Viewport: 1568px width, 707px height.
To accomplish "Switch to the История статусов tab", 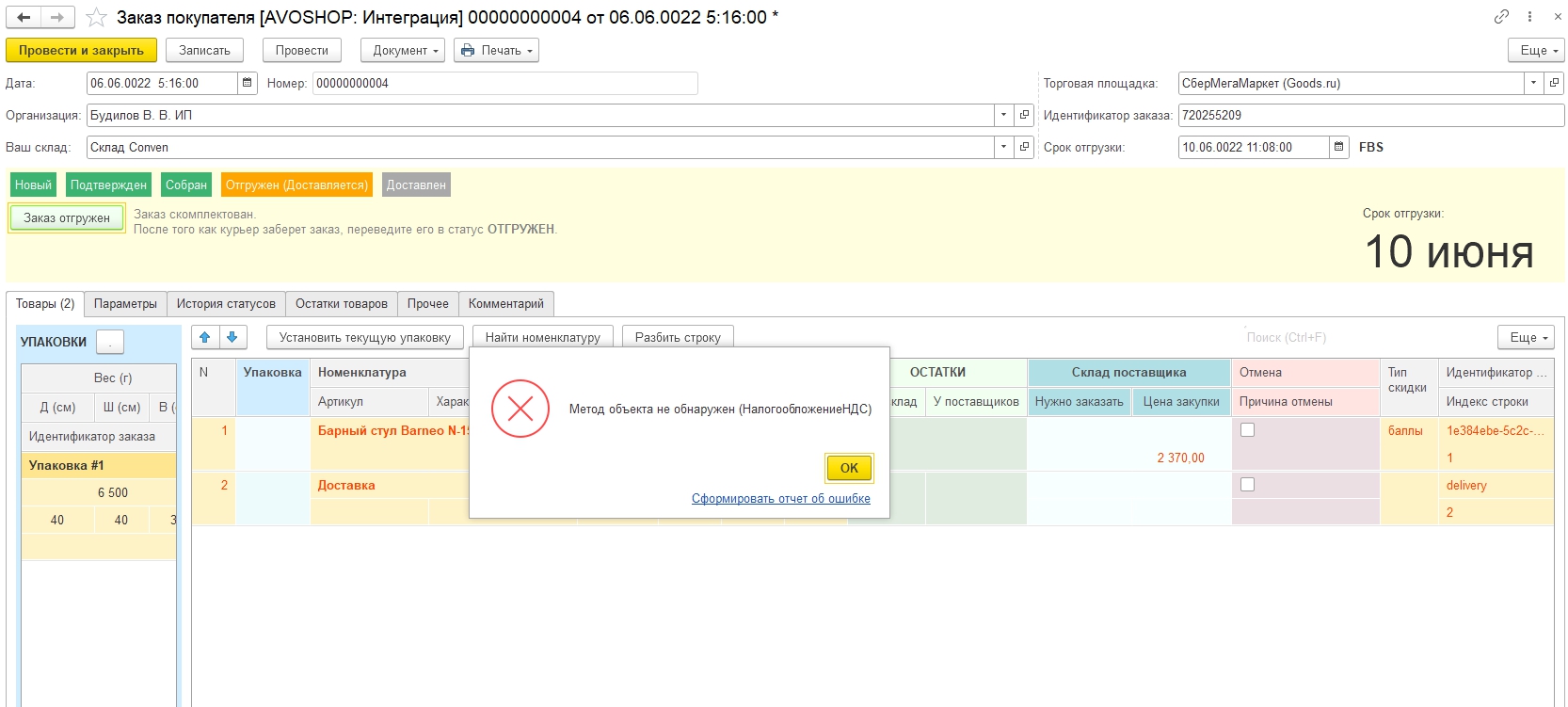I will pos(226,304).
